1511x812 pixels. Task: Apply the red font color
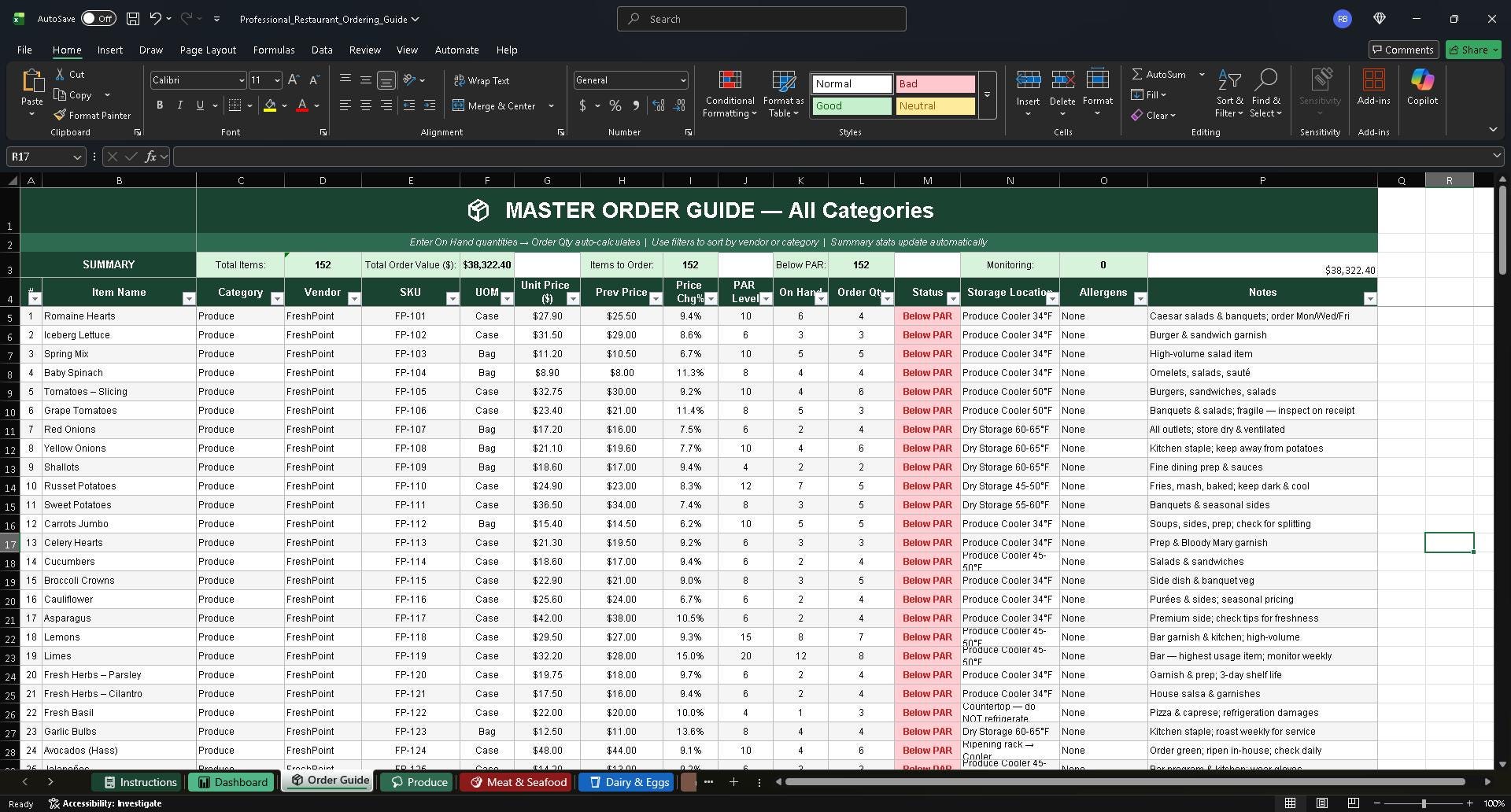(x=302, y=105)
